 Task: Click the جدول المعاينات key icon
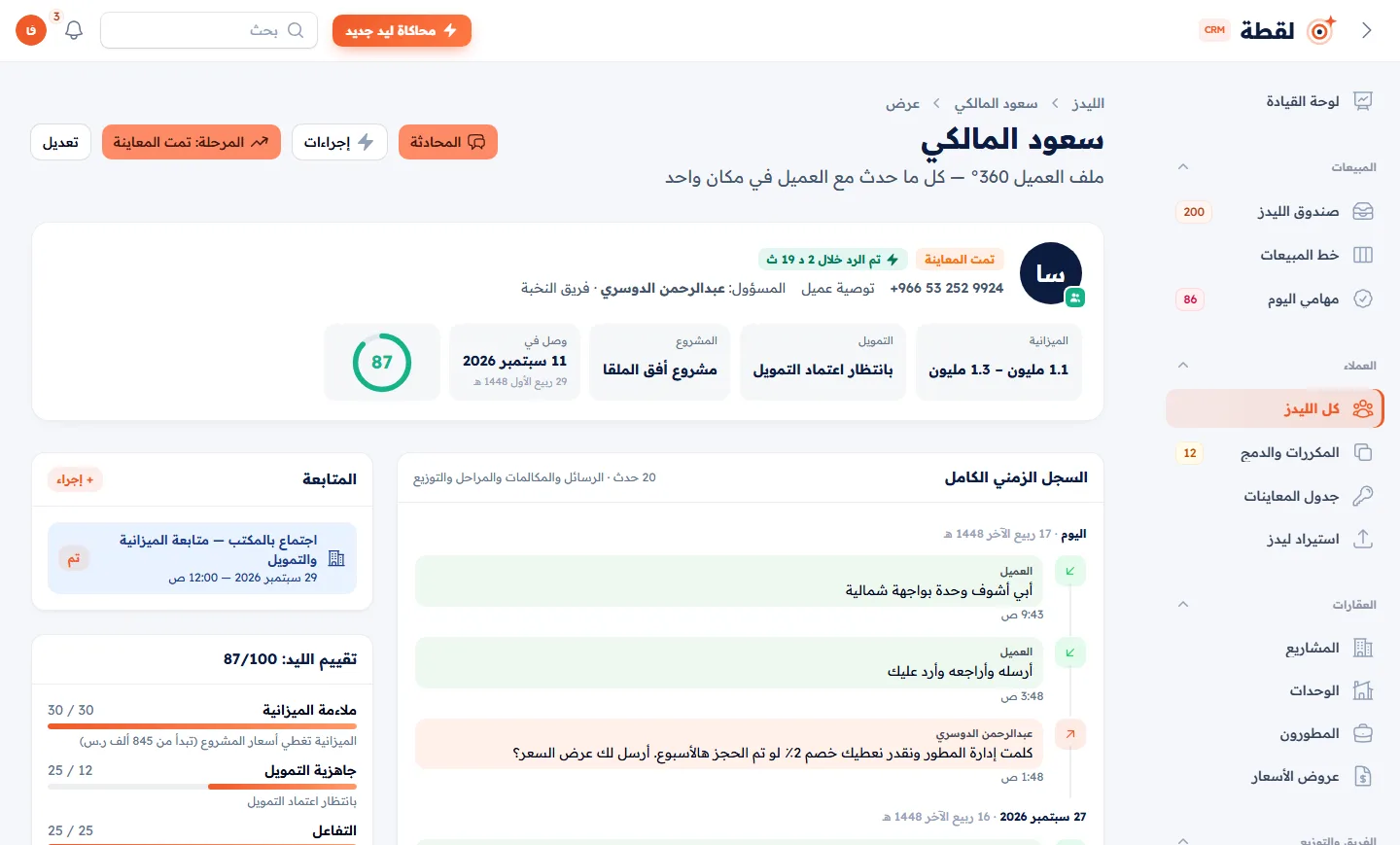(1363, 496)
